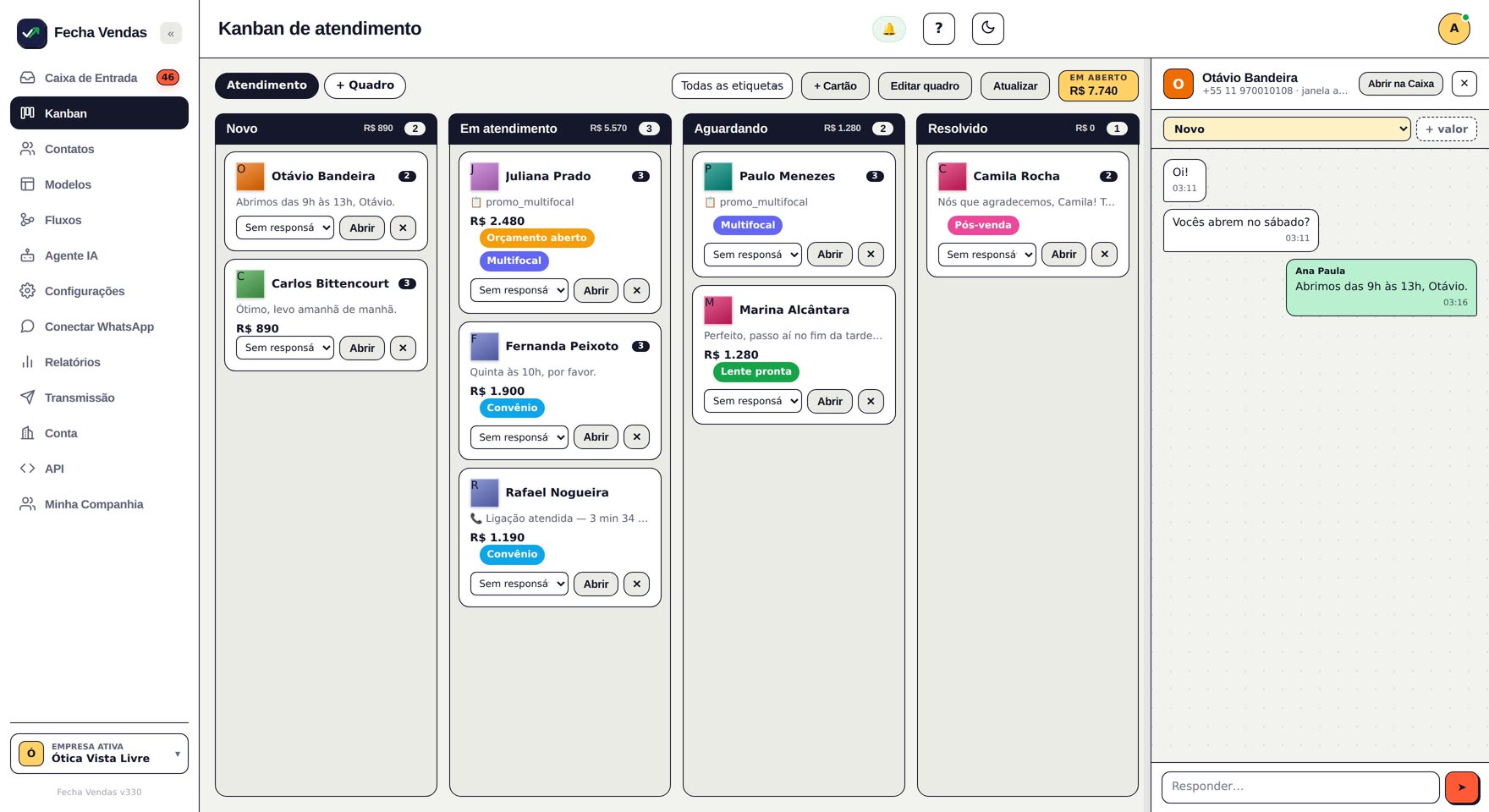Viewport: 1489px width, 812px height.
Task: Click Abrir na Caixa
Action: (1401, 84)
